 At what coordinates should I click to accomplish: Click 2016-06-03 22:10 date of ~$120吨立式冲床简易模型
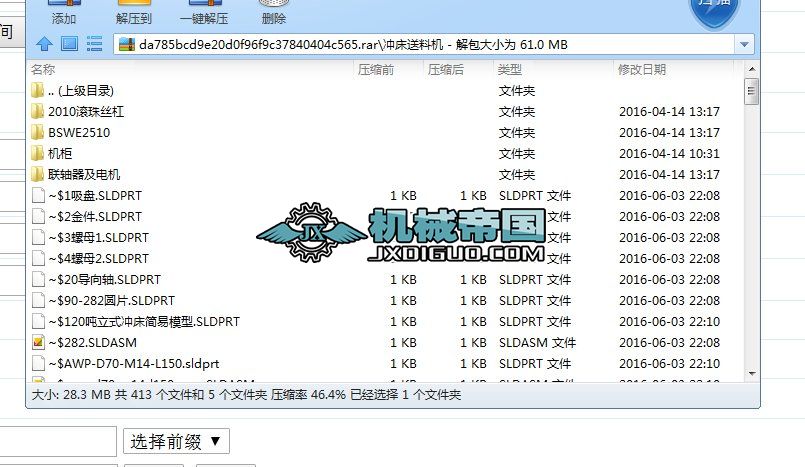coord(669,322)
